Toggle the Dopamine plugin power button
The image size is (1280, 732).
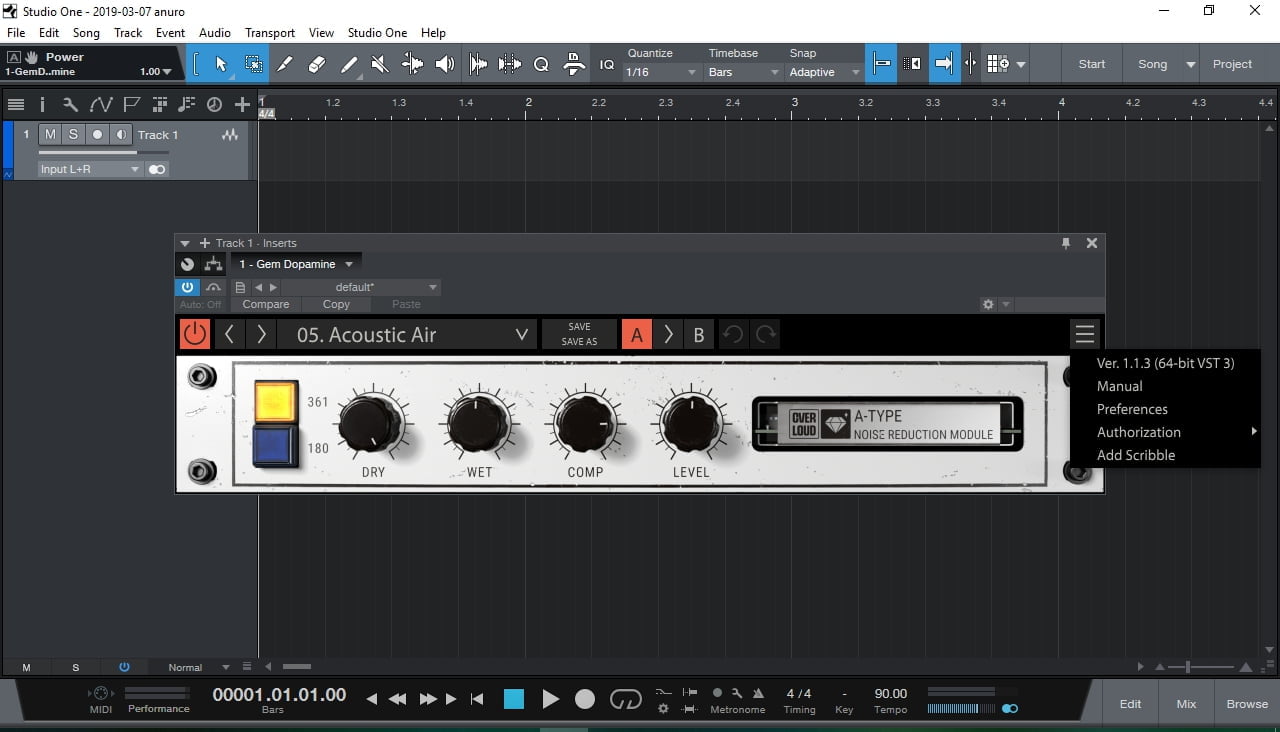coord(194,334)
